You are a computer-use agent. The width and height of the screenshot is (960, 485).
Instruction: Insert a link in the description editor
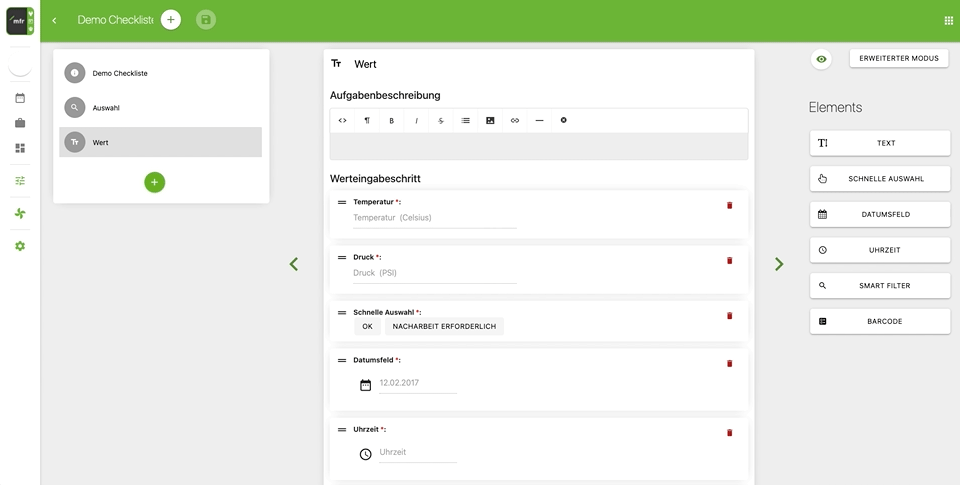[x=514, y=121]
